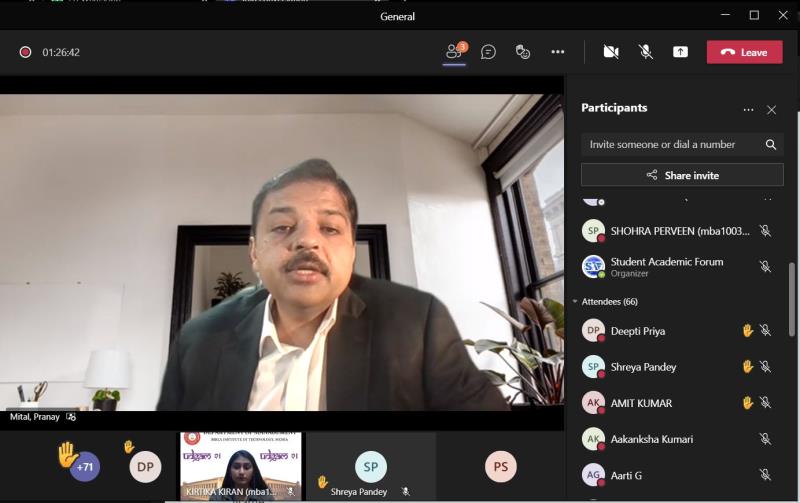Click the invite someone search field

[x=673, y=144]
